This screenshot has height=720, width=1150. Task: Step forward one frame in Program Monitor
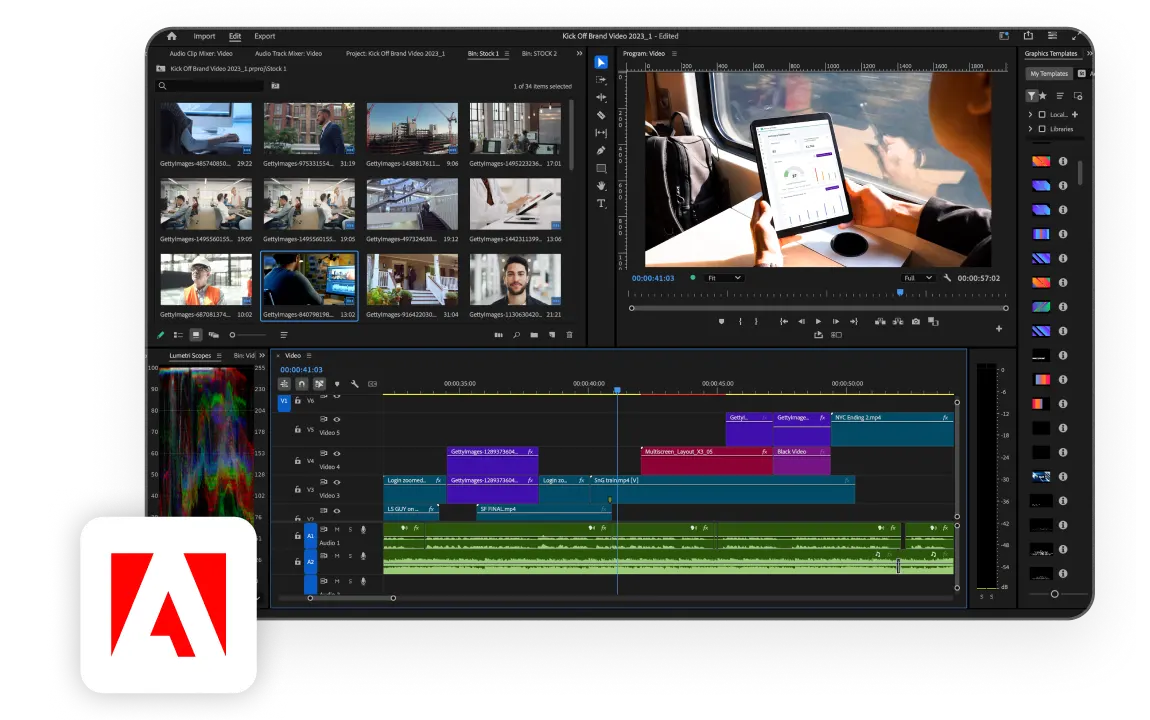coord(836,321)
